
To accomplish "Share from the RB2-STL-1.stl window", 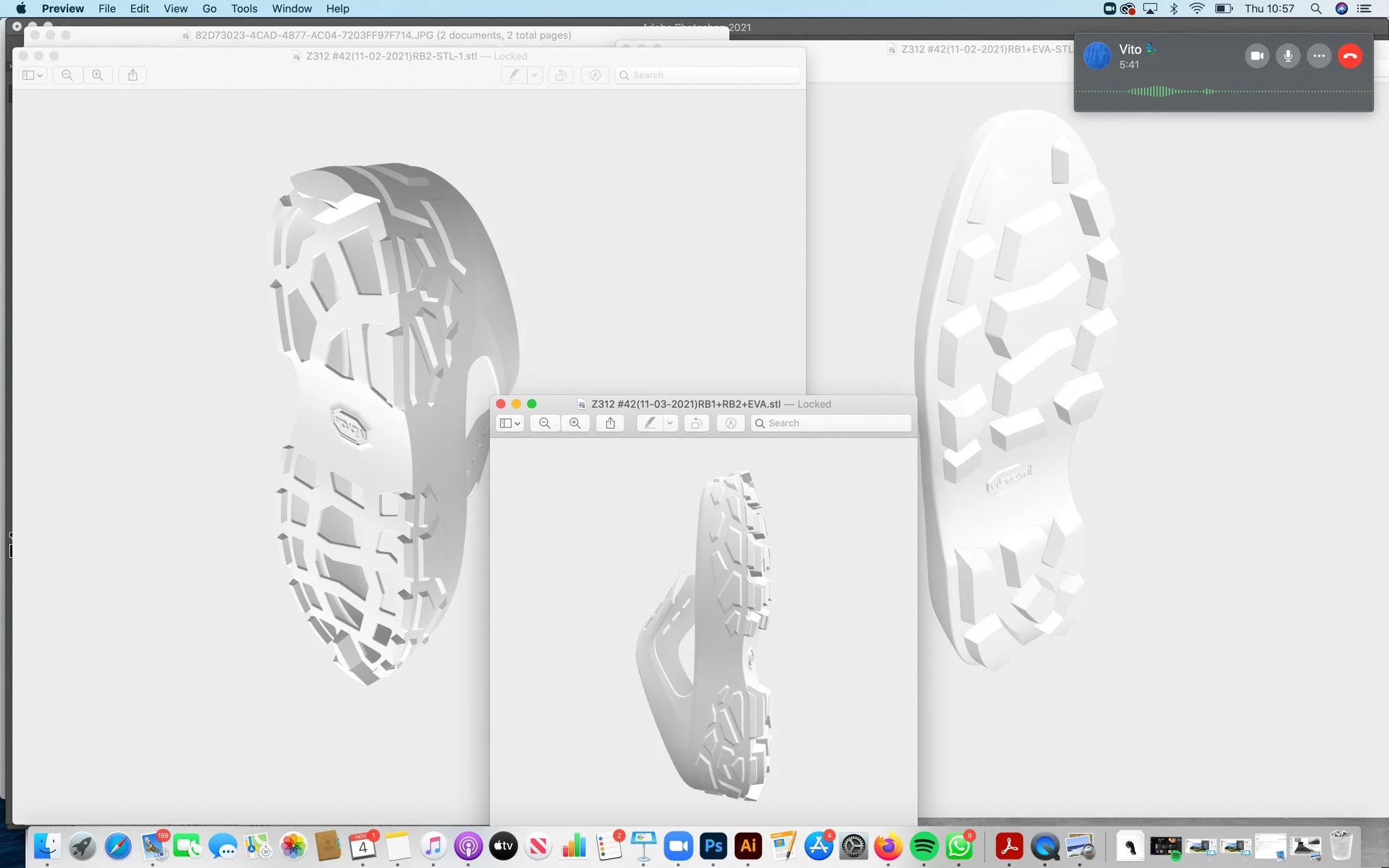I will click(x=133, y=75).
